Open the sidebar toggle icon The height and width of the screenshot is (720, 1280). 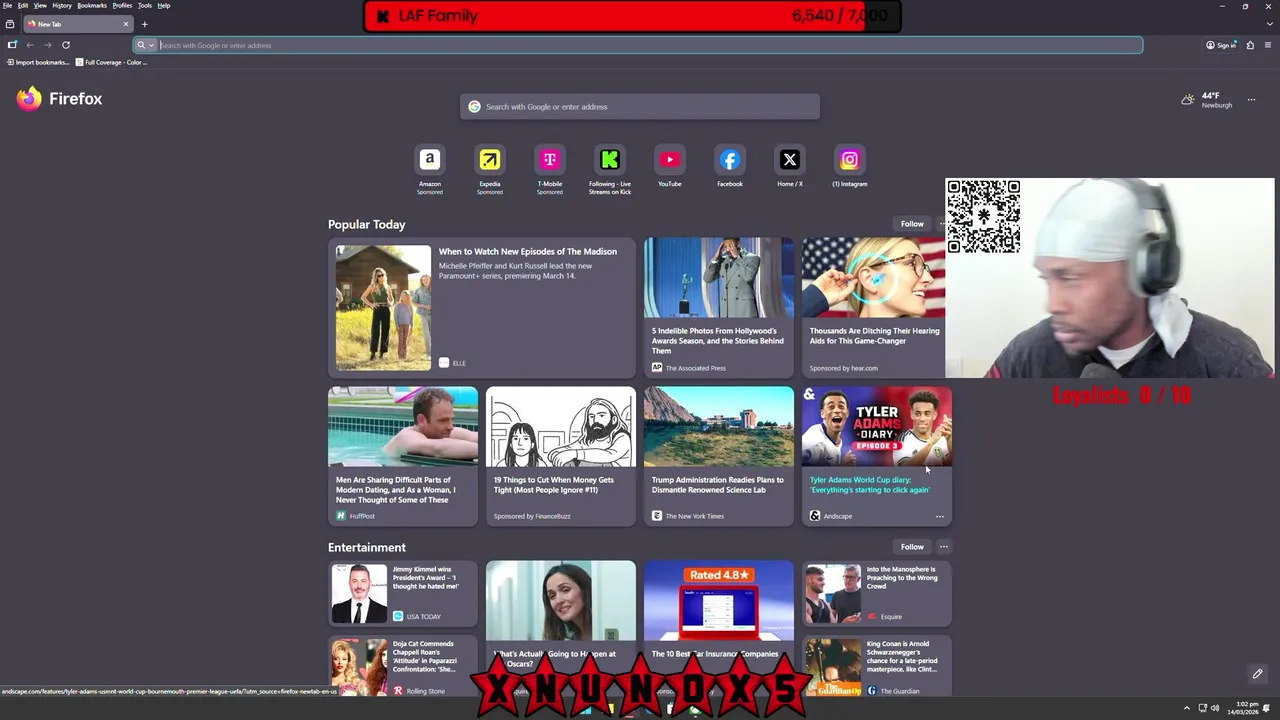(12, 45)
